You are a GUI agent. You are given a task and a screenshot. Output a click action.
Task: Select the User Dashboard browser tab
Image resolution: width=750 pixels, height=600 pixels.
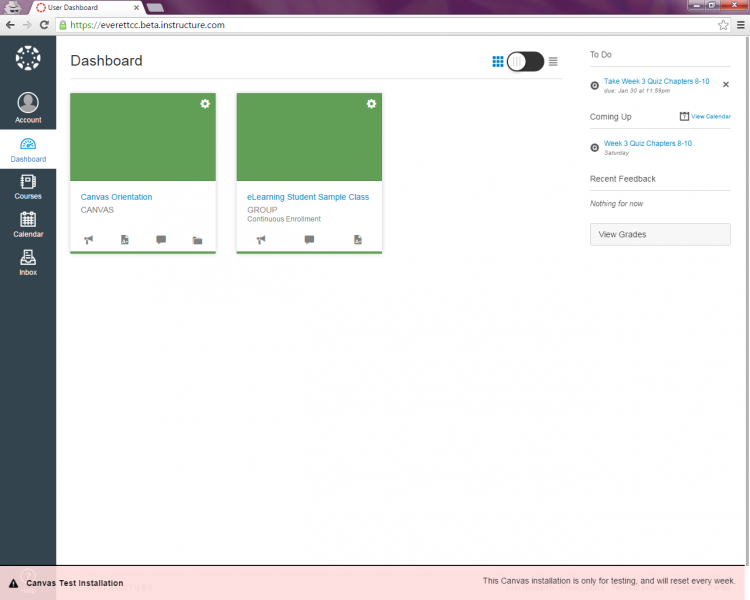(86, 8)
